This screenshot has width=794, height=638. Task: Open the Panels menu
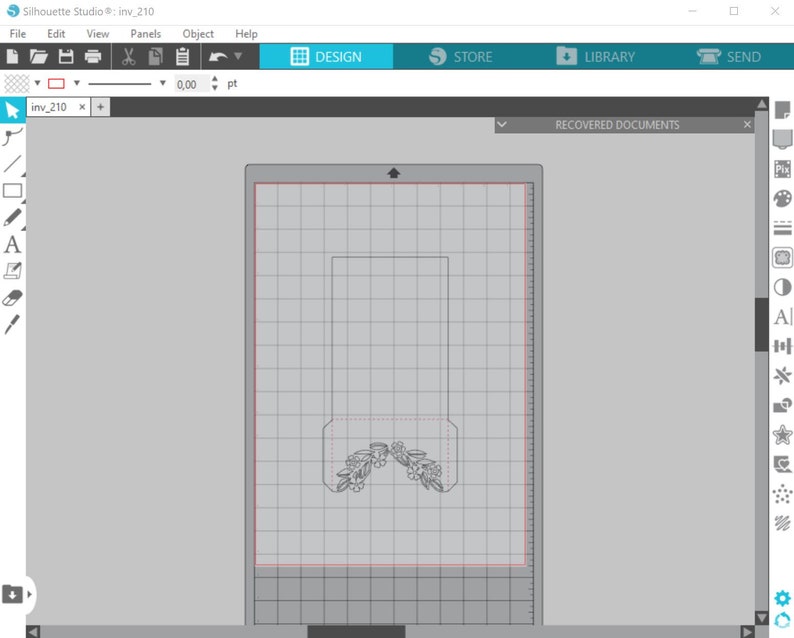(x=145, y=33)
